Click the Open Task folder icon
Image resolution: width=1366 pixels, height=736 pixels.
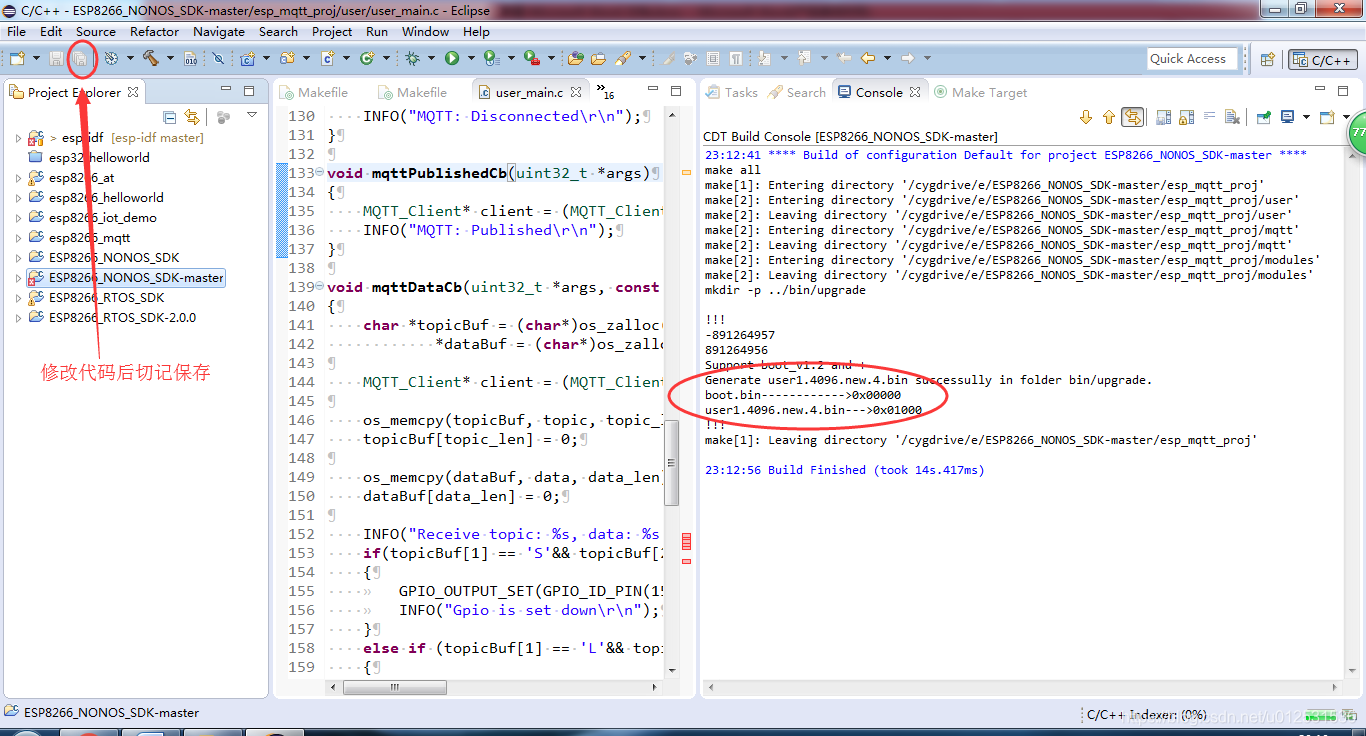598,59
